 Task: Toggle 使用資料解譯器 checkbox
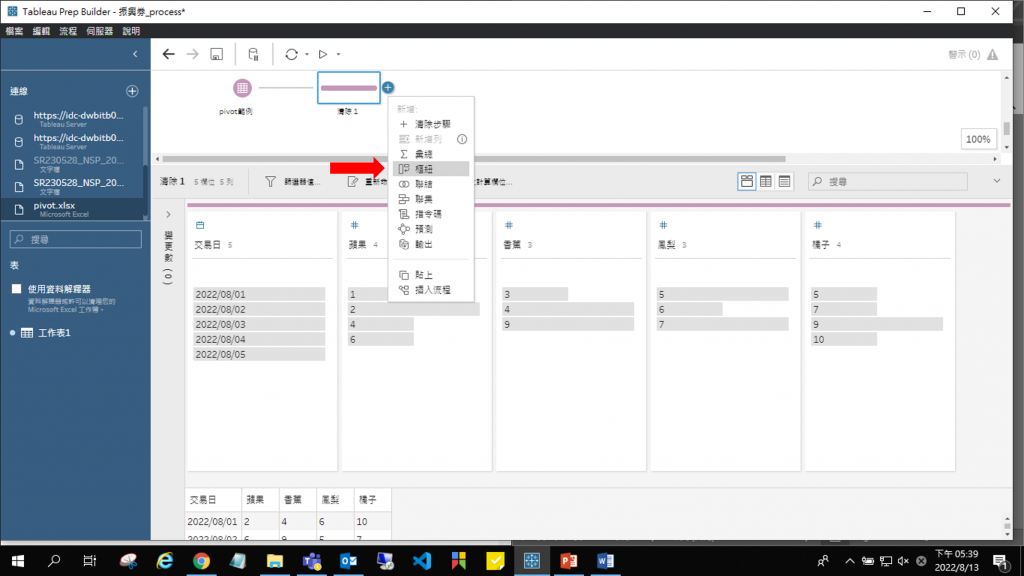pos(16,289)
